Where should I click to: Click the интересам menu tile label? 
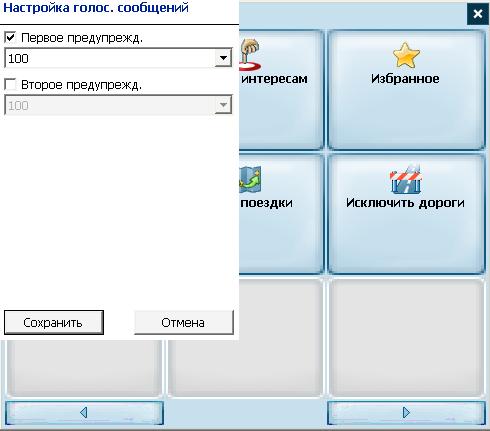pos(274,79)
